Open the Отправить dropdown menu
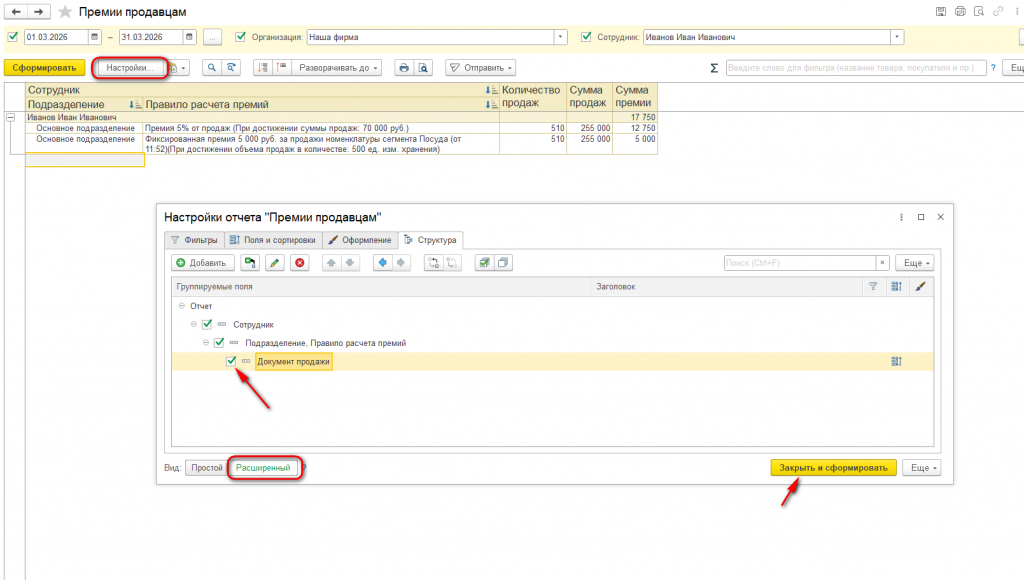The image size is (1024, 580). coord(481,67)
